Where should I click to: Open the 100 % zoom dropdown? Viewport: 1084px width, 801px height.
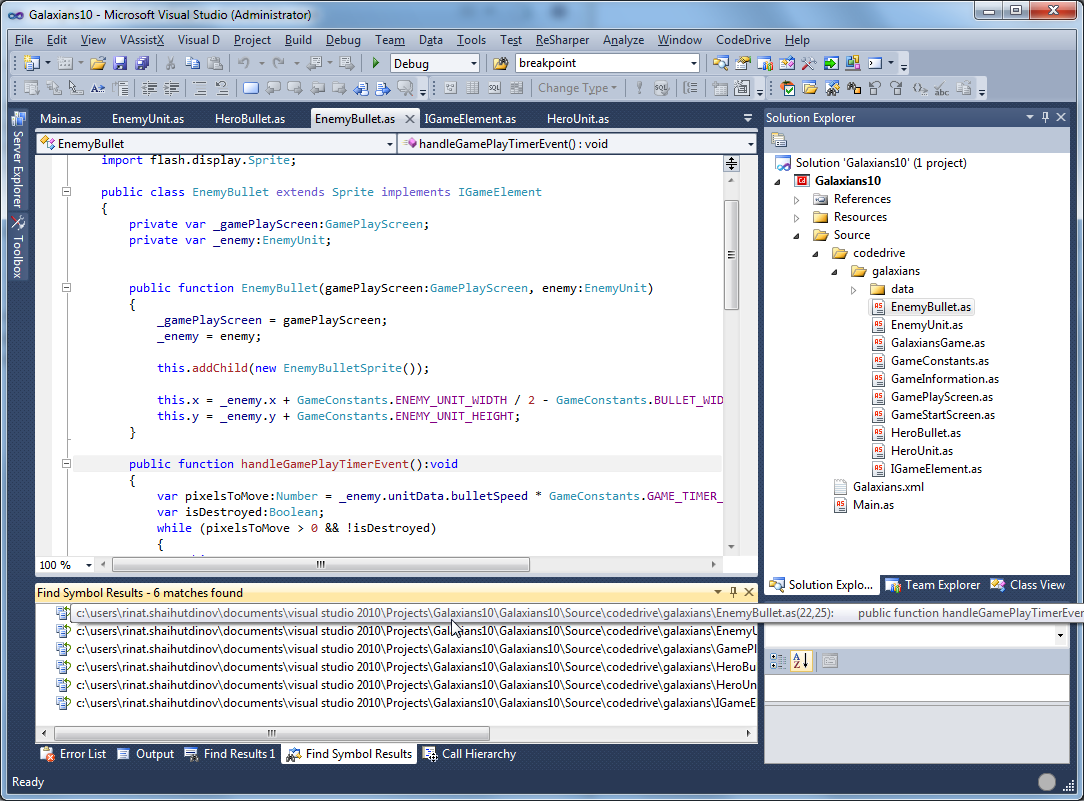(x=88, y=565)
